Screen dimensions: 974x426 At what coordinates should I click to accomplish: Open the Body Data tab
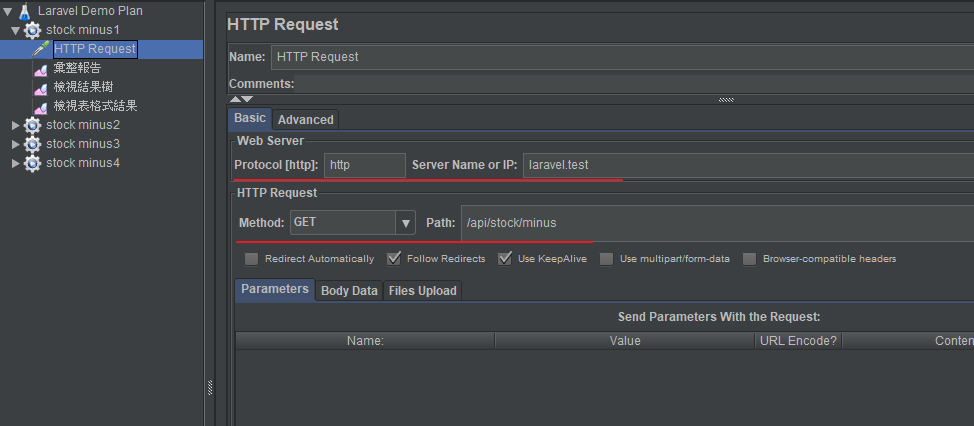tap(349, 291)
